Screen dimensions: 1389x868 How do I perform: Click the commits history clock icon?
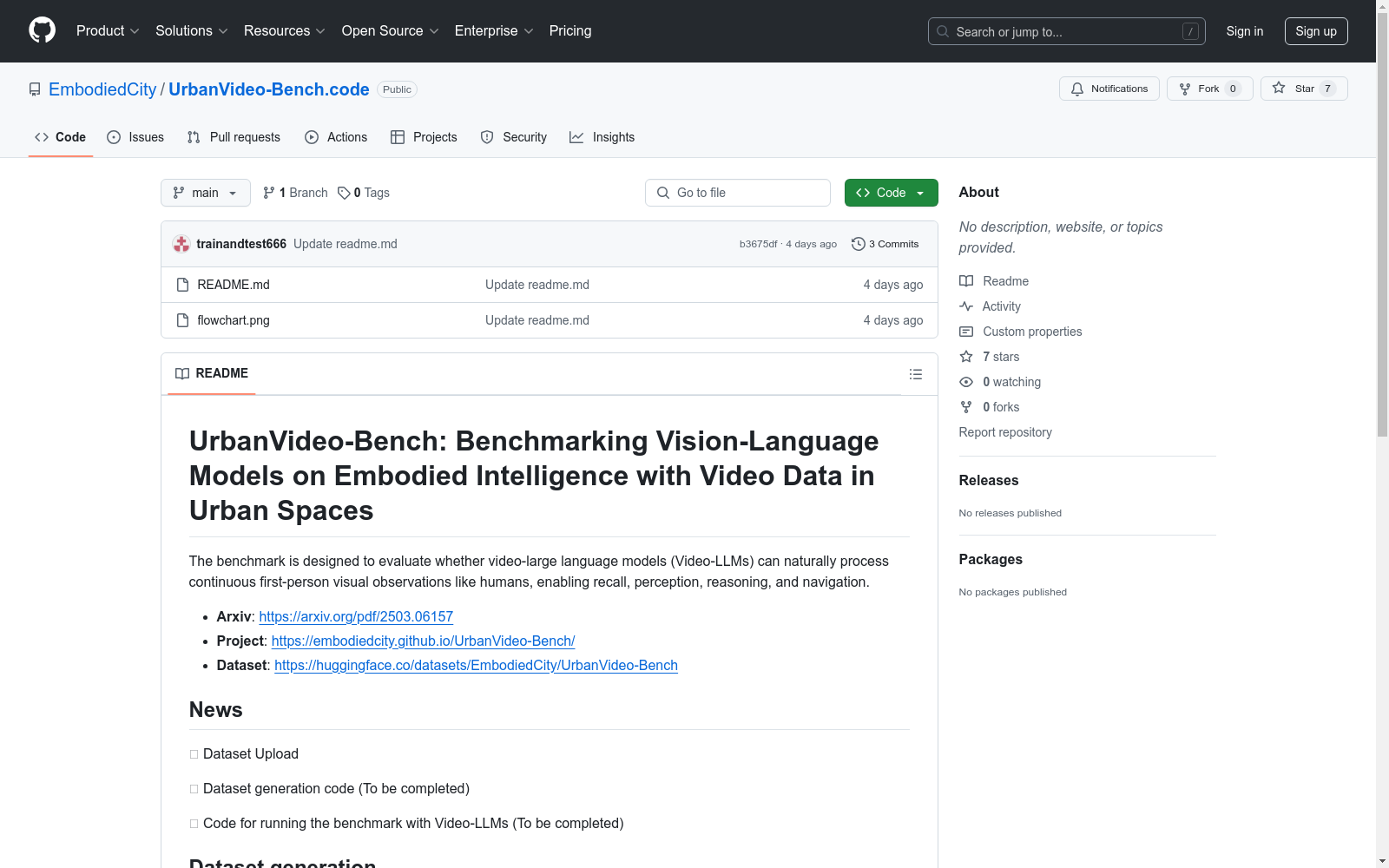pos(859,244)
